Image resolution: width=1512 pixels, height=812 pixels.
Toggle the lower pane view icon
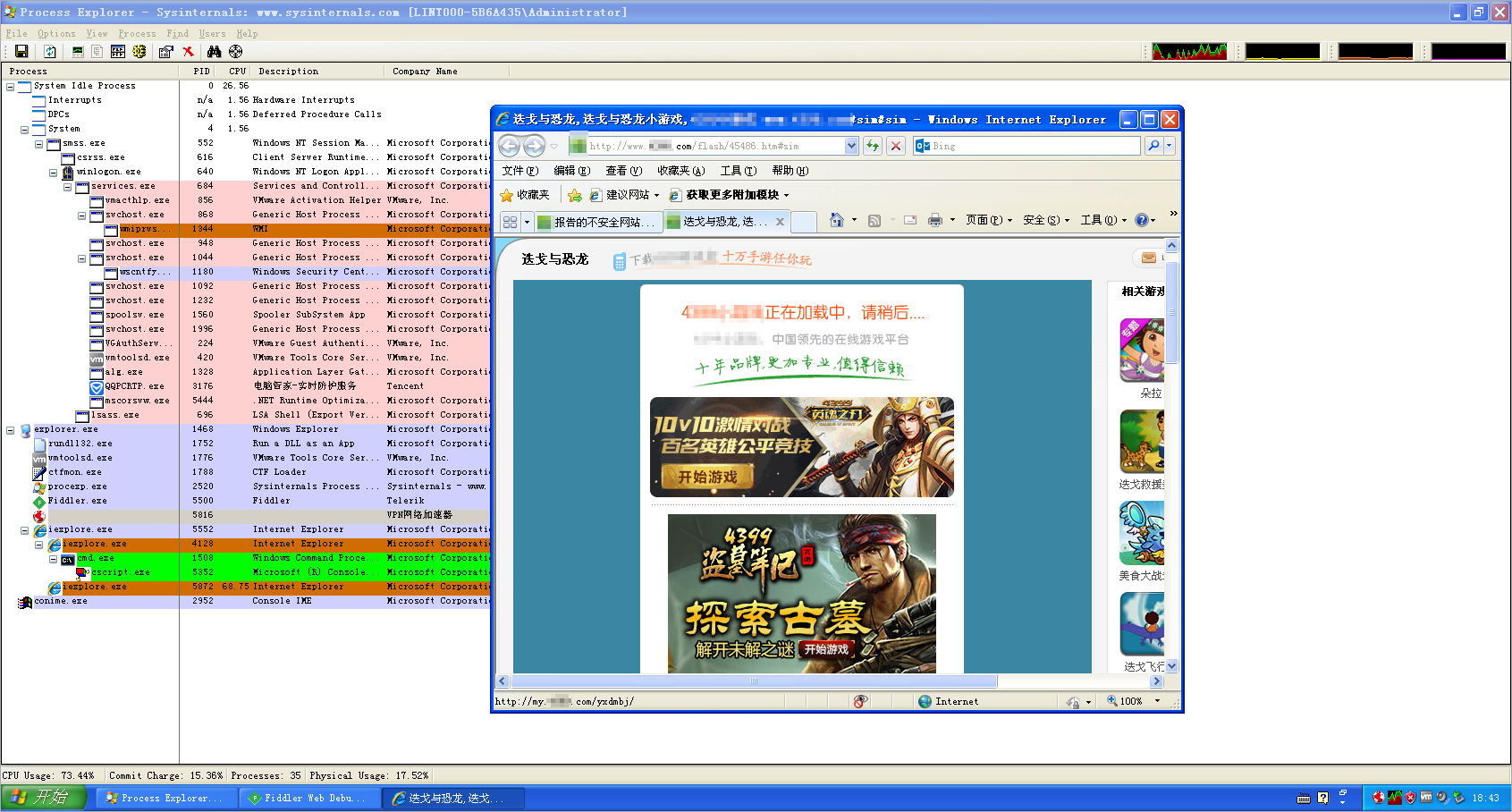pos(118,52)
